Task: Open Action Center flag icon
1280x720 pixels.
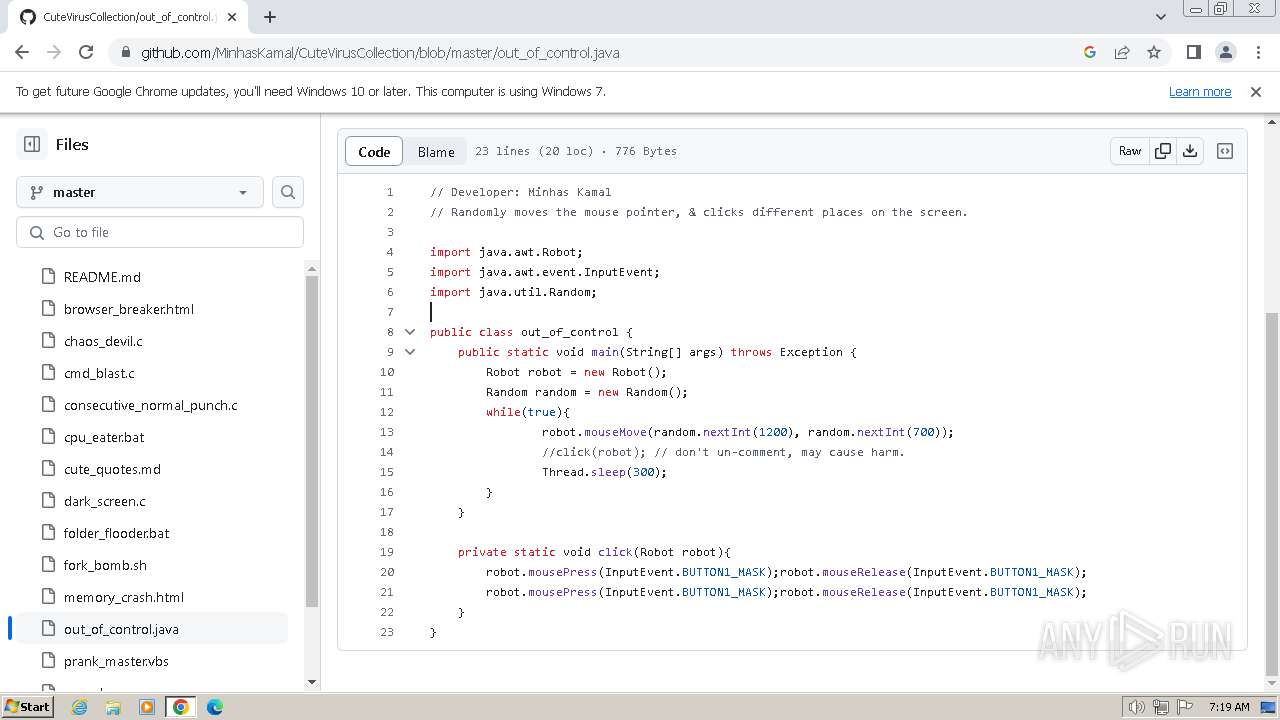Action: pos(1185,707)
